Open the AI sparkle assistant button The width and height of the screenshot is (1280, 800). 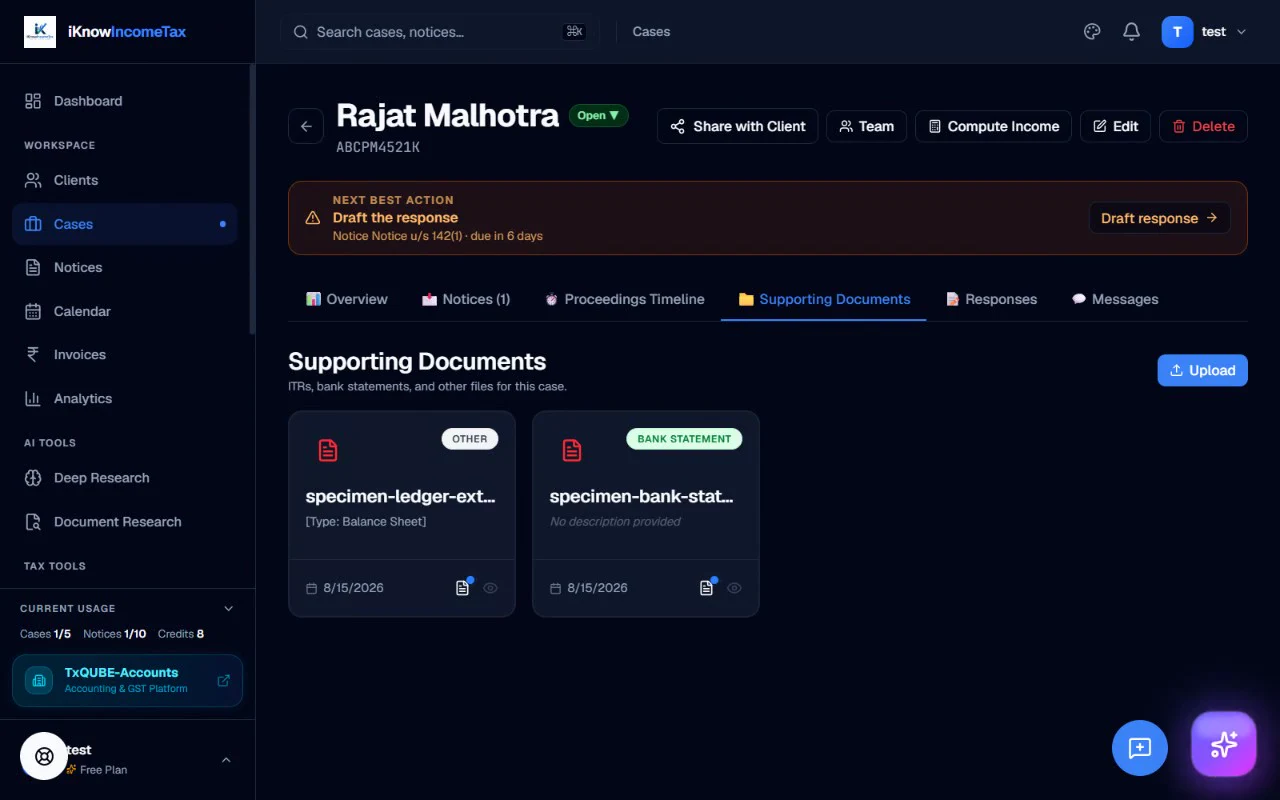1224,744
